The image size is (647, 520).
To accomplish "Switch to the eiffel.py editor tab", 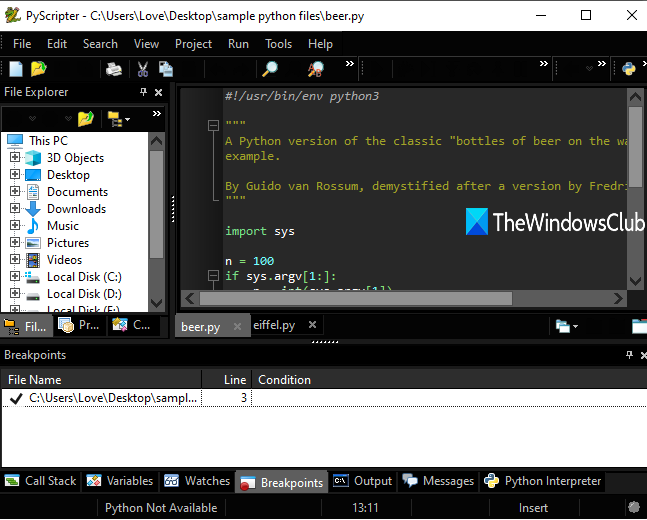I will click(274, 325).
